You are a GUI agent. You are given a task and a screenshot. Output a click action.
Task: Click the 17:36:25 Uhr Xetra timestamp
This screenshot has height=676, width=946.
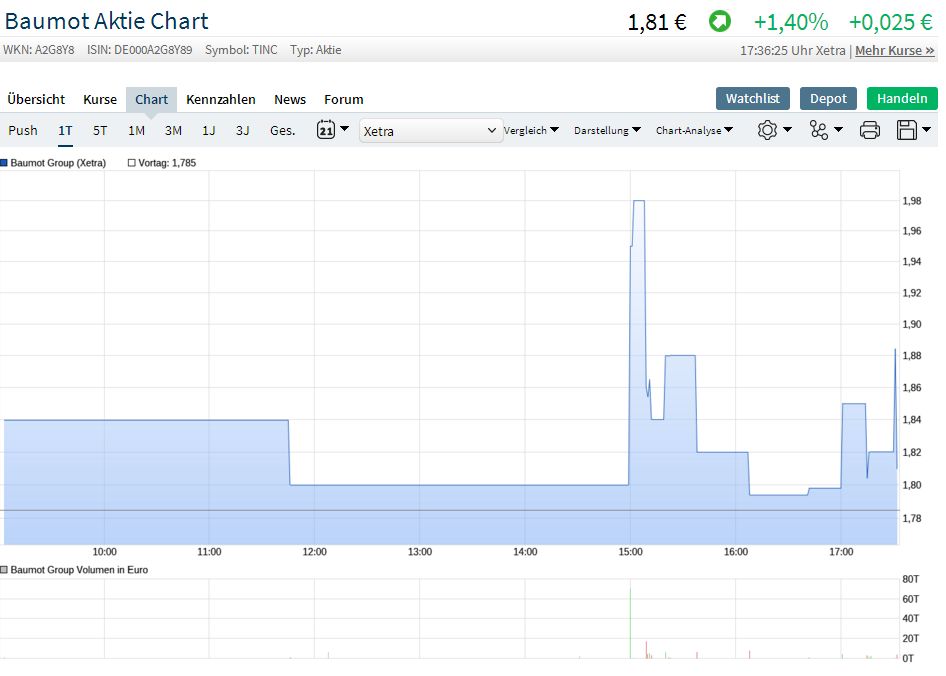tap(793, 51)
